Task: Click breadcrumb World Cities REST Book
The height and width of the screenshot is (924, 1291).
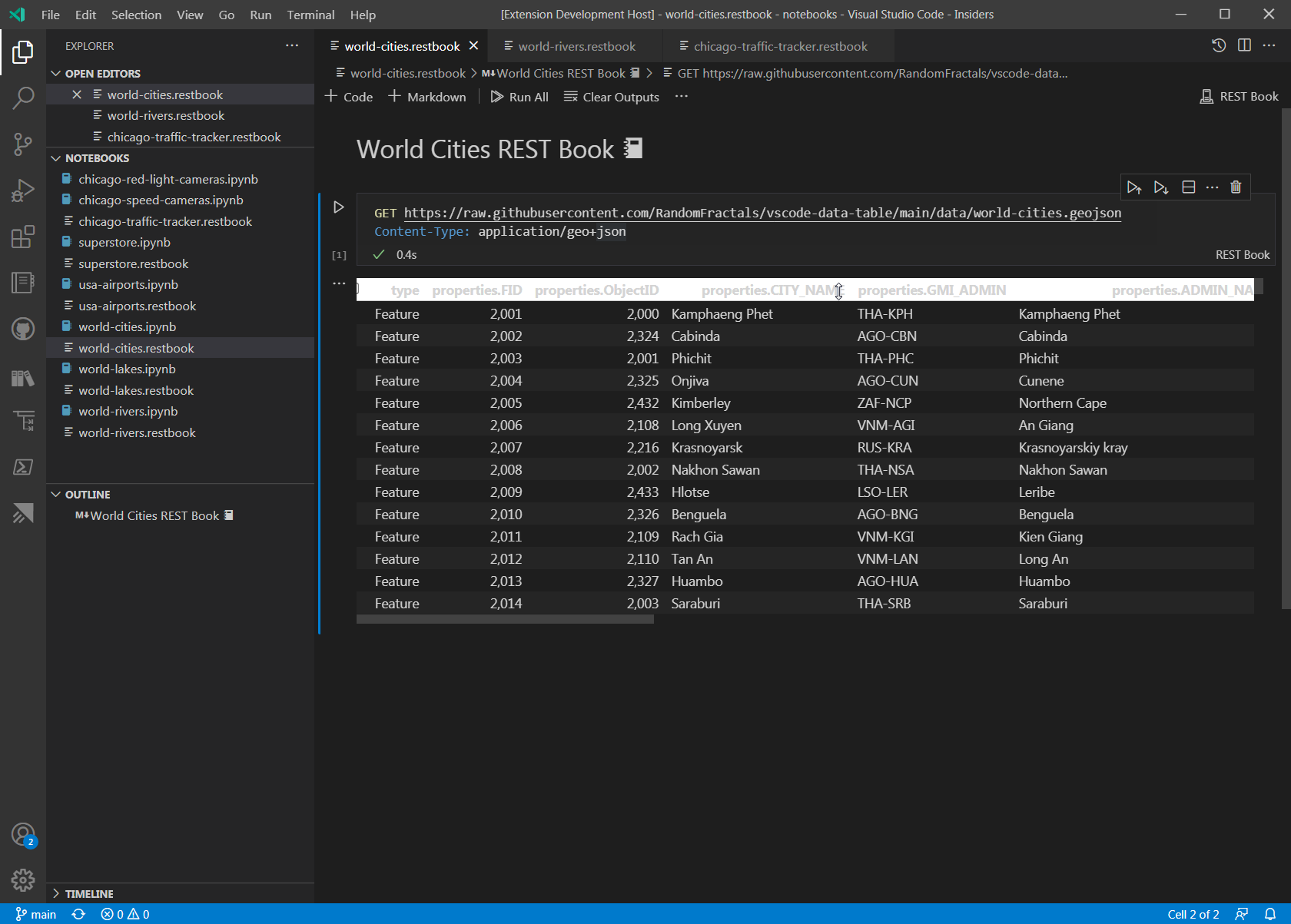Action: click(561, 73)
